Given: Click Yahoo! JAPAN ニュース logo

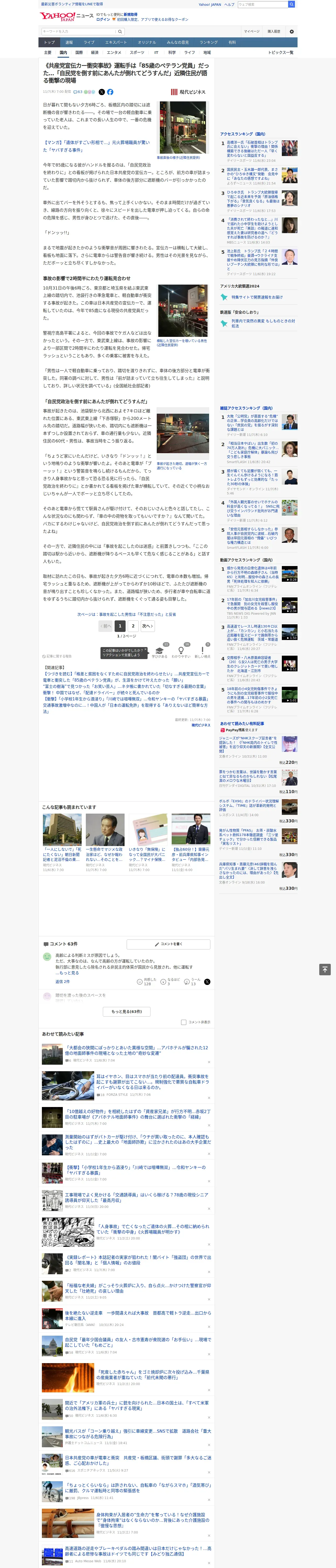Looking at the screenshot, I should [x=66, y=16].
